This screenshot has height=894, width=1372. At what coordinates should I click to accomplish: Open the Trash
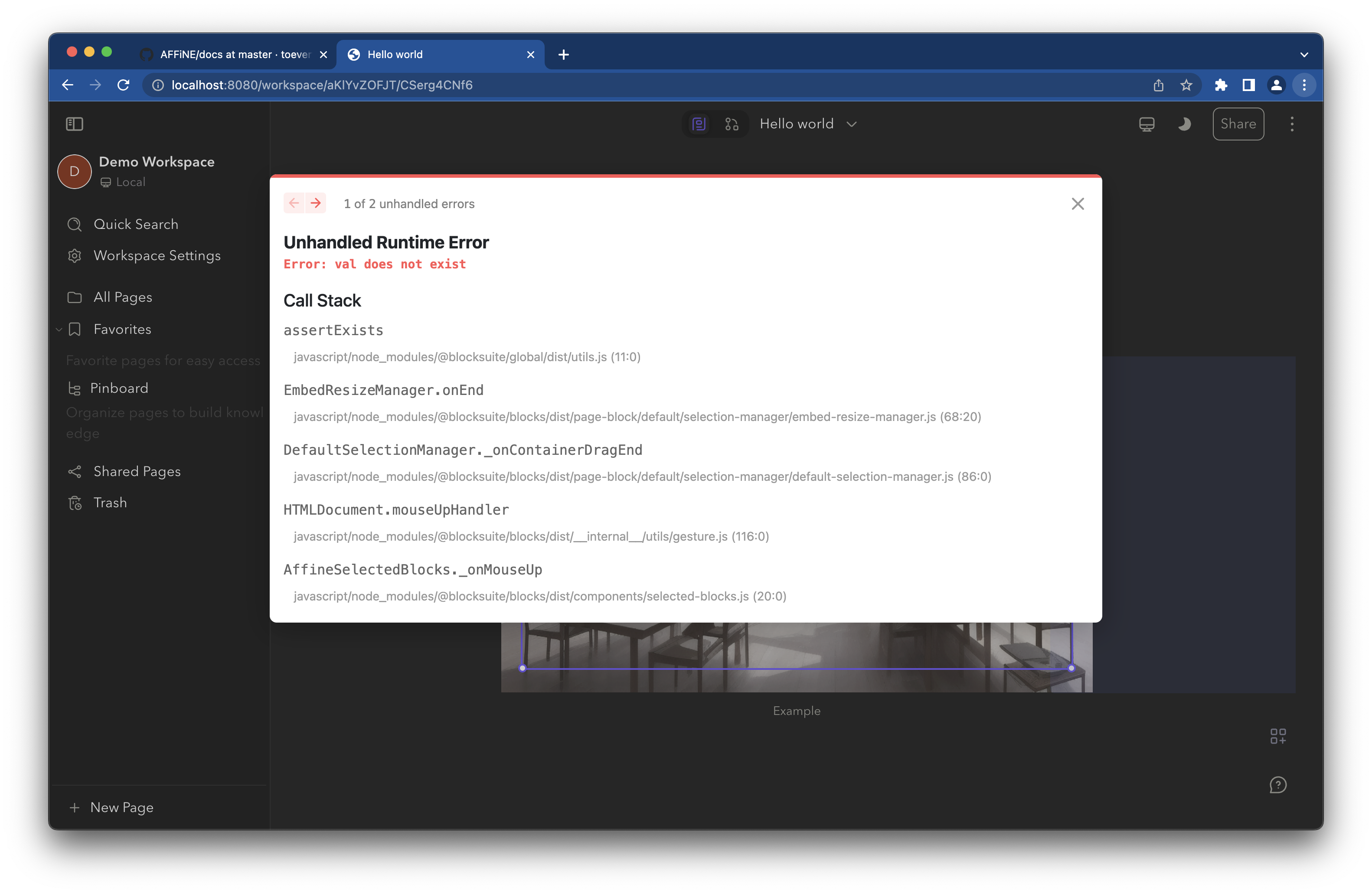pyautogui.click(x=110, y=502)
